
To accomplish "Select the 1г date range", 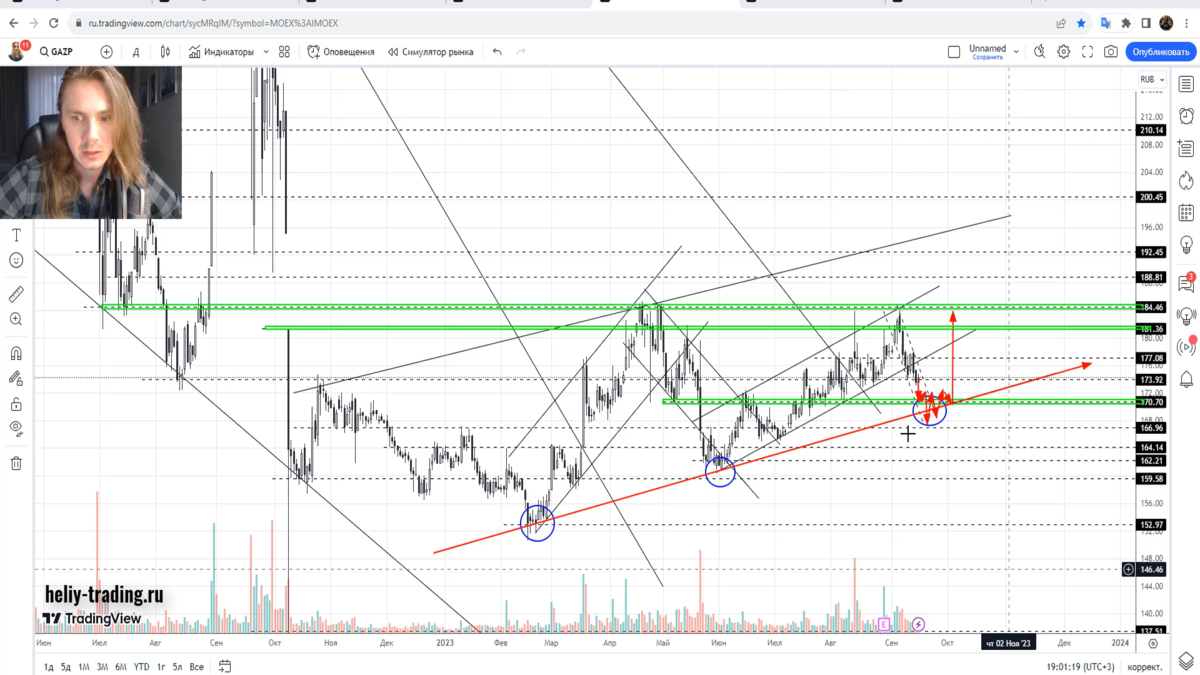I will tap(161, 667).
